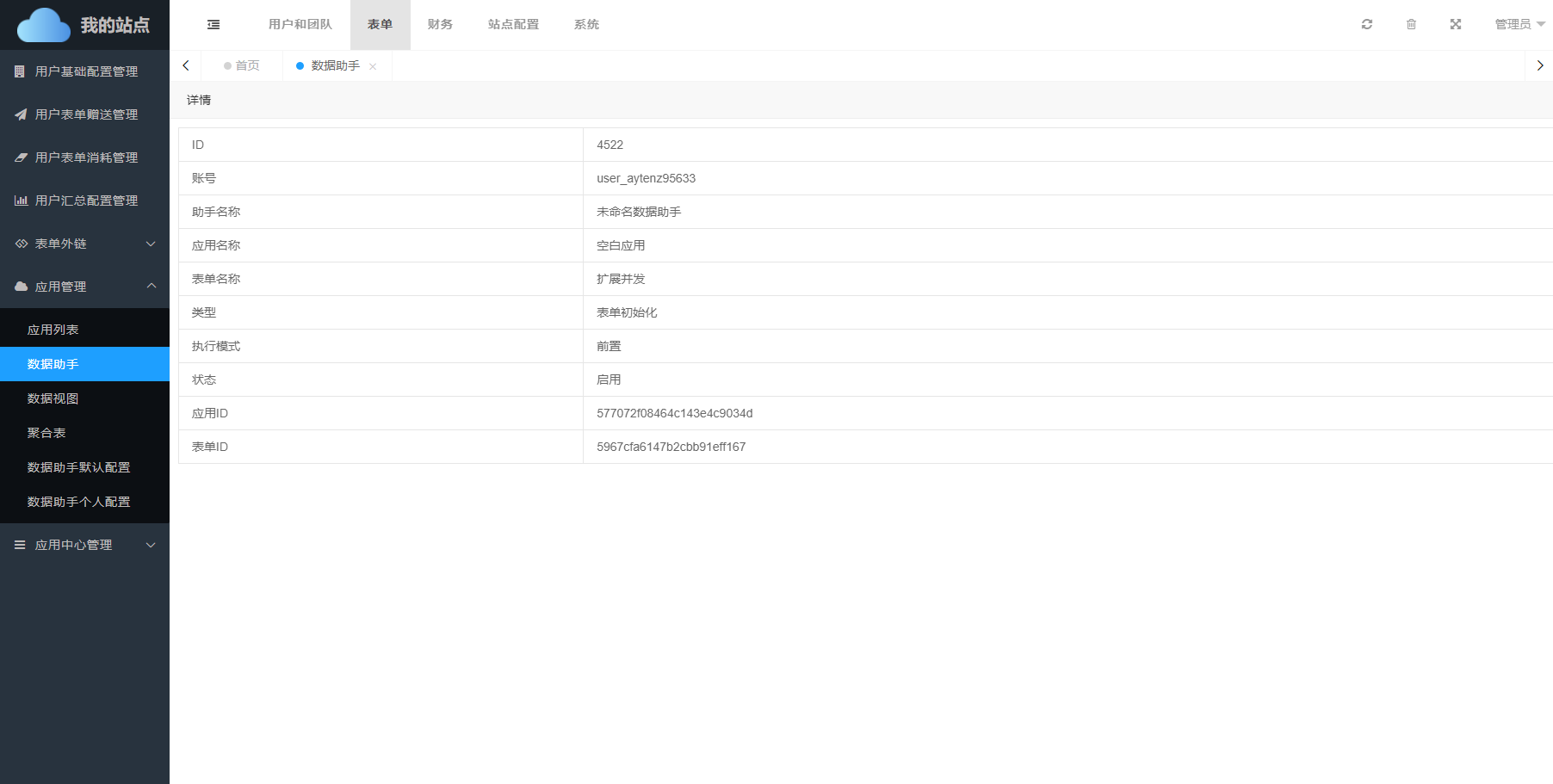This screenshot has width=1553, height=784.
Task: Expand the 表单外链 sidebar group
Action: (84, 244)
